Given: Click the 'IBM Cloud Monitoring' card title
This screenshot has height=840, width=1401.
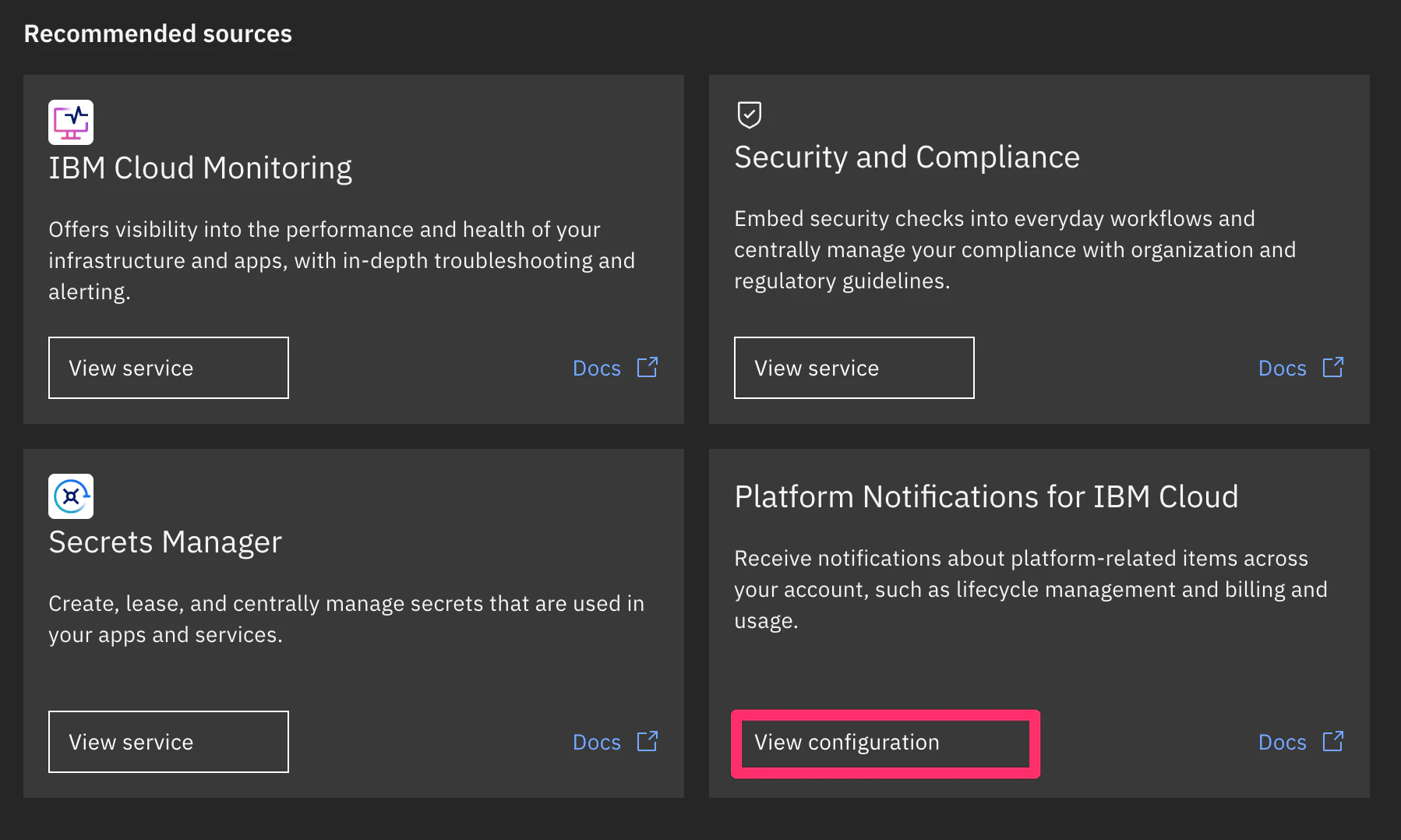Looking at the screenshot, I should click(x=200, y=168).
